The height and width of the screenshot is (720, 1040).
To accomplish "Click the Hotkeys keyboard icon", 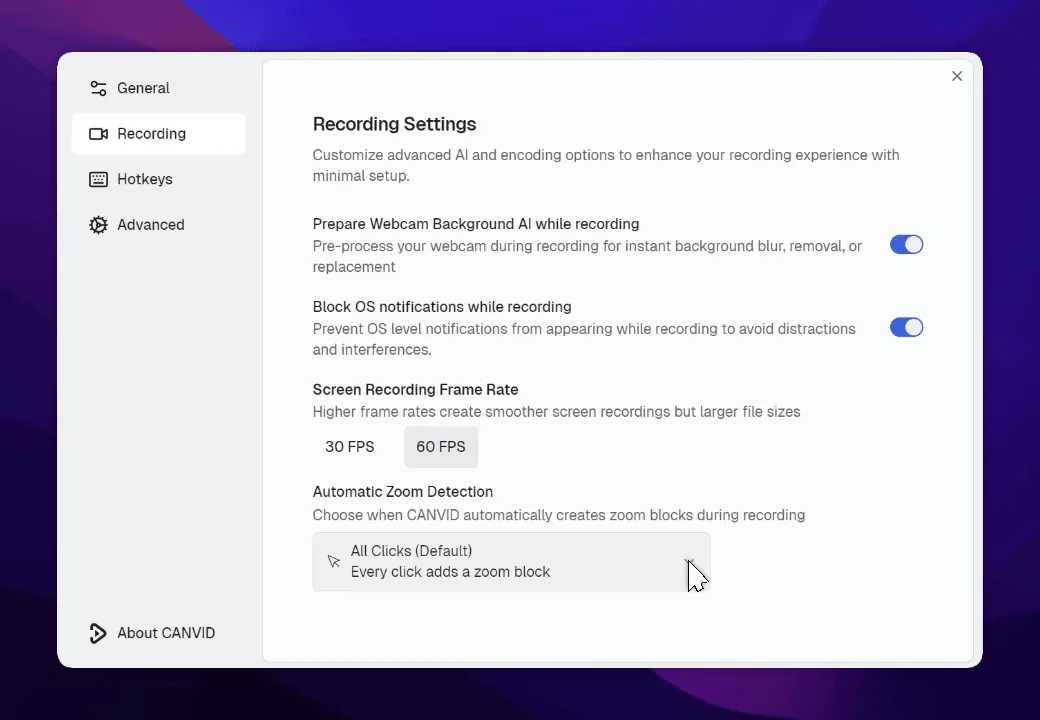I will pos(98,179).
